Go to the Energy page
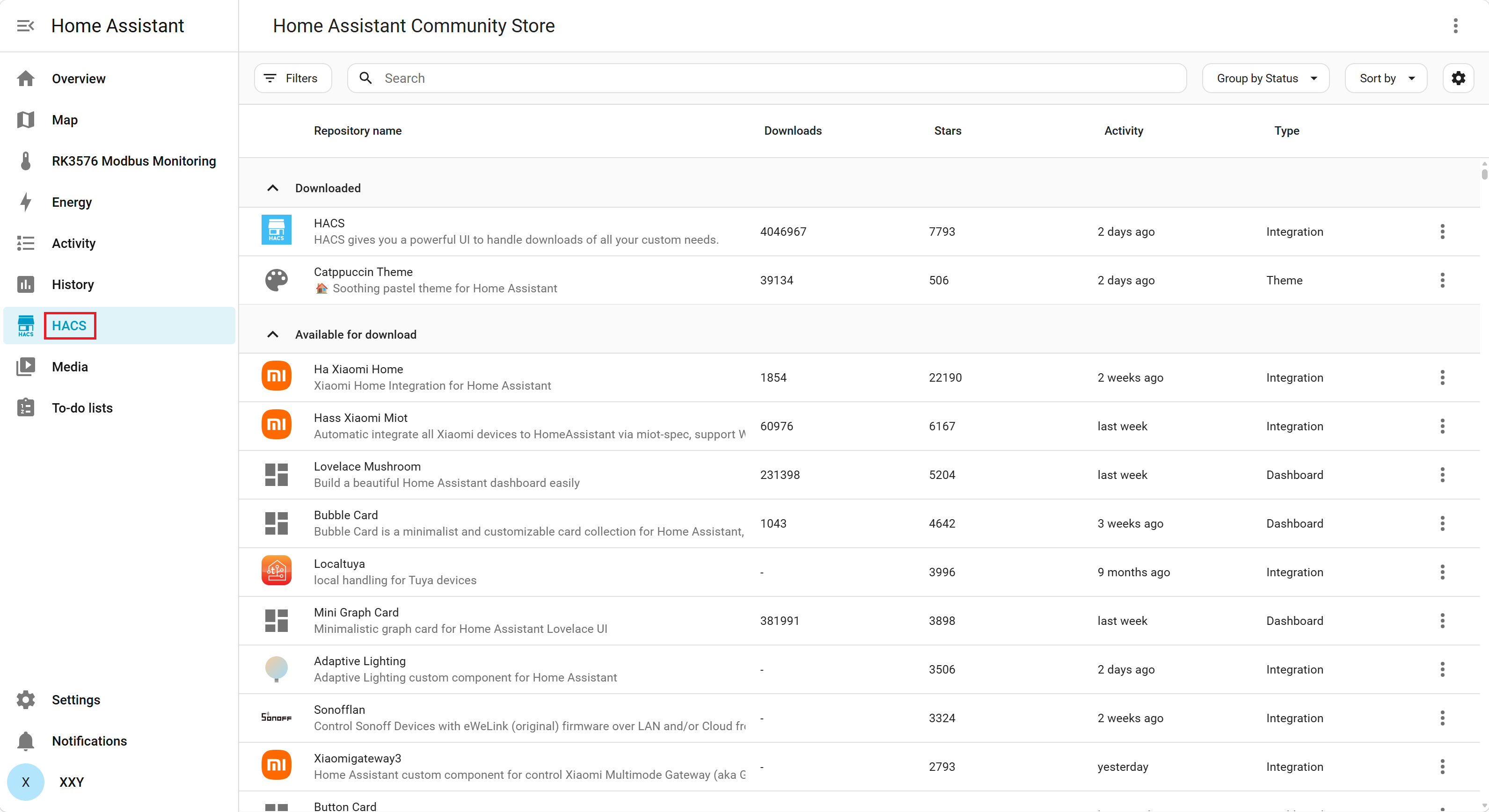Image resolution: width=1489 pixels, height=812 pixels. [118, 202]
